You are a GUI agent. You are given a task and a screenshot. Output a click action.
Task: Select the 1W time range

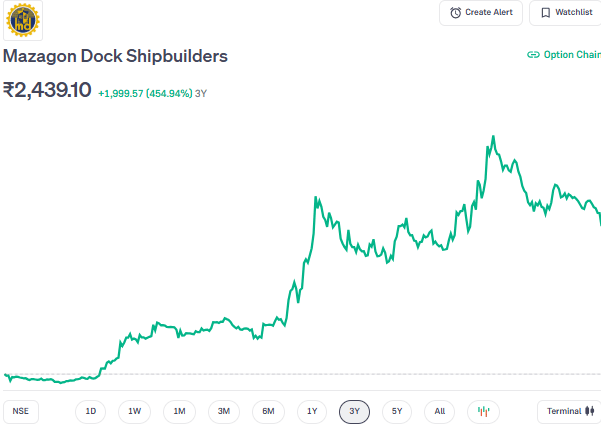(134, 411)
